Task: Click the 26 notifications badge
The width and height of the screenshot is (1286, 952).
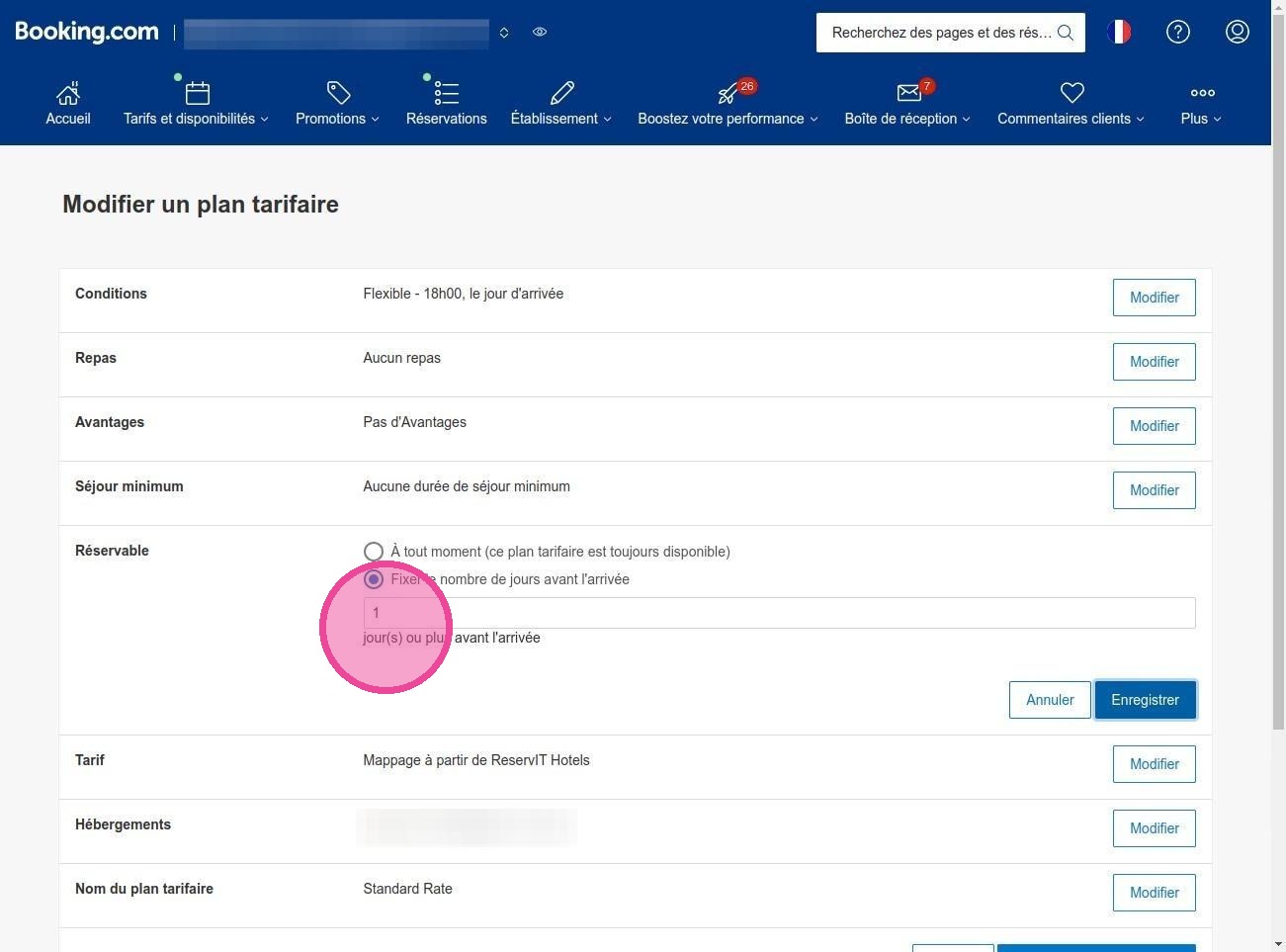Action: (x=747, y=86)
